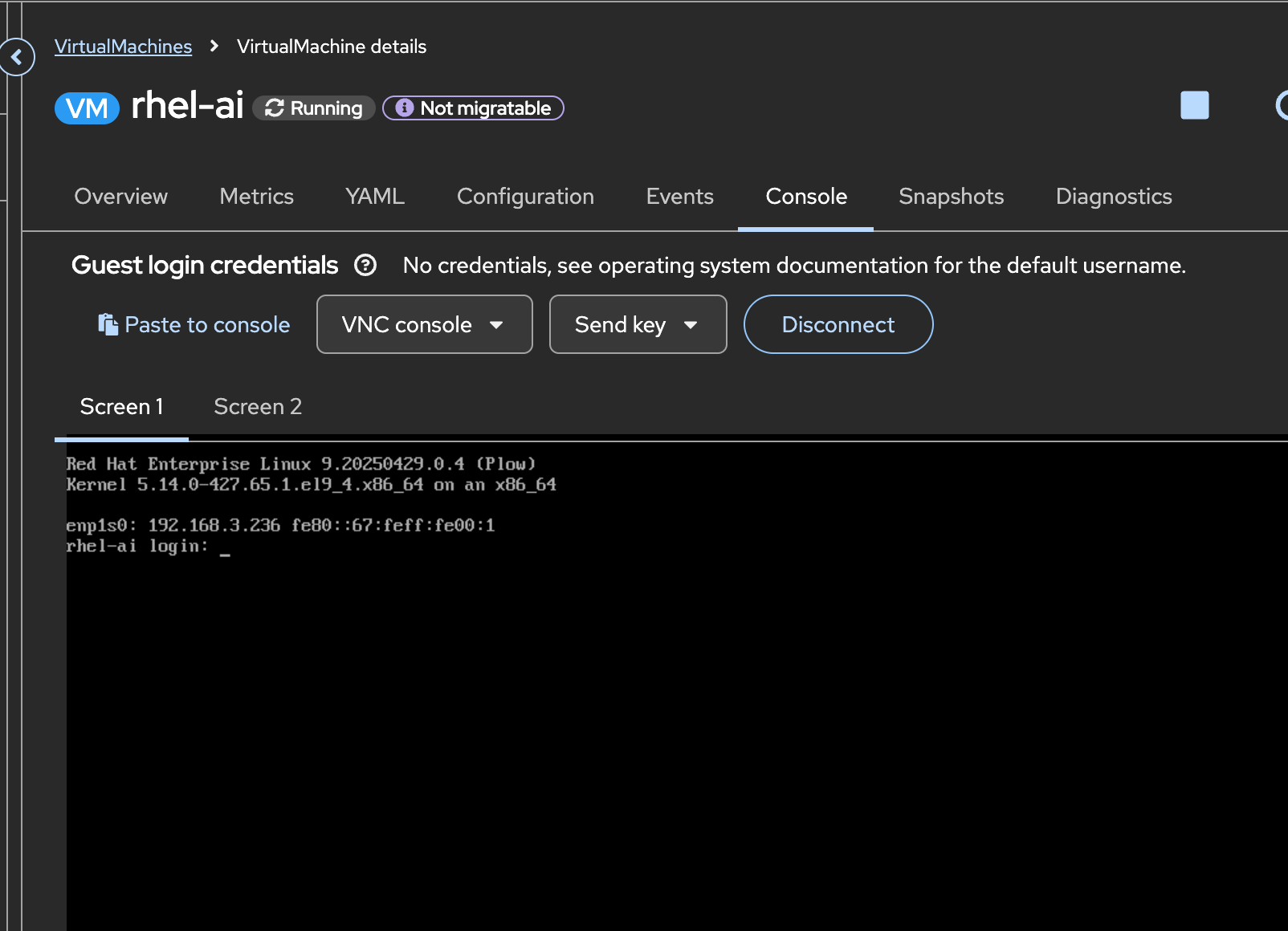1288x931 pixels.
Task: Click the Red Hat Enterprise Linux version line
Action: (300, 464)
